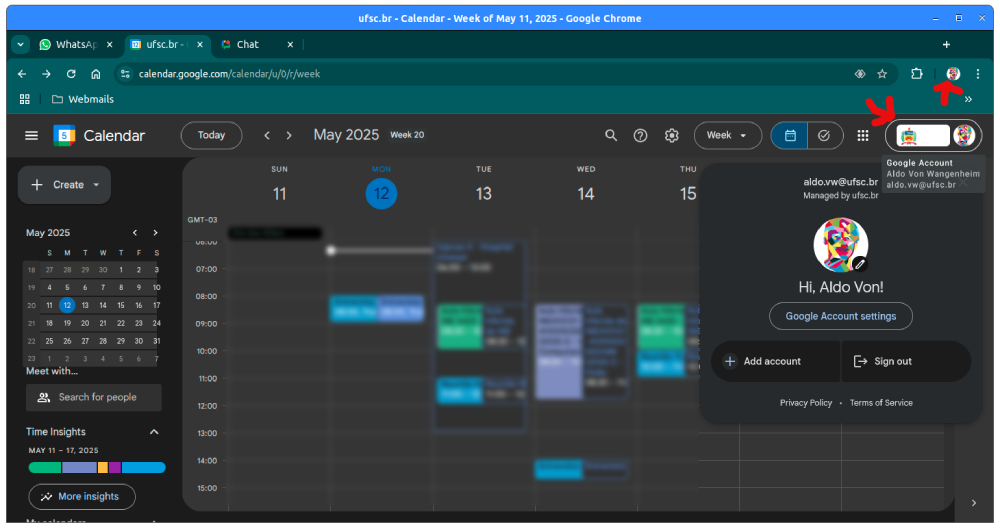Switch to Calendar view toggle
1000x529 pixels.
790,136
